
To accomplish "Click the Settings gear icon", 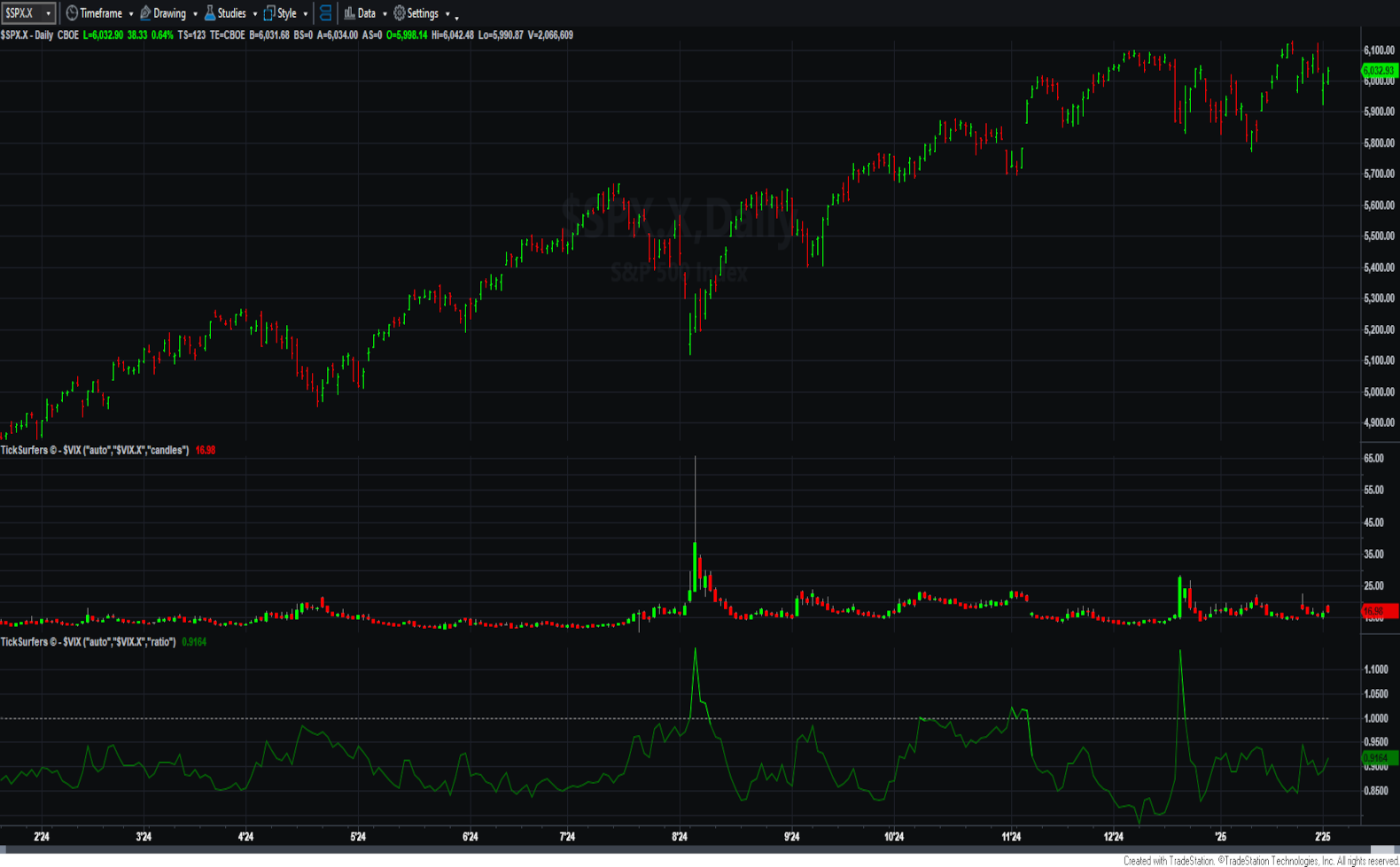I will point(400,13).
